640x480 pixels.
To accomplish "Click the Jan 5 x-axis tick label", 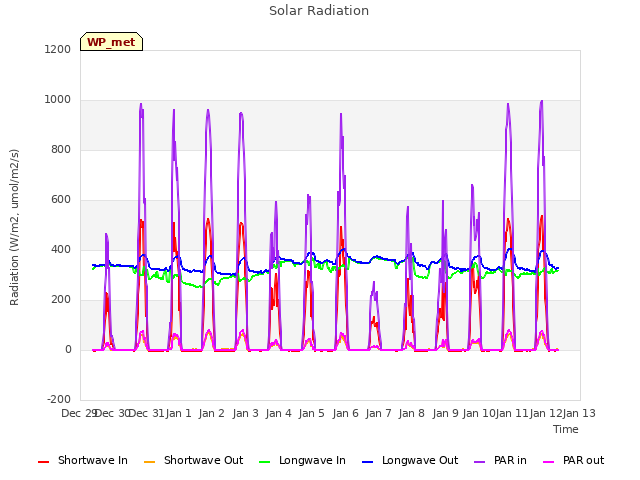I will point(311,413).
